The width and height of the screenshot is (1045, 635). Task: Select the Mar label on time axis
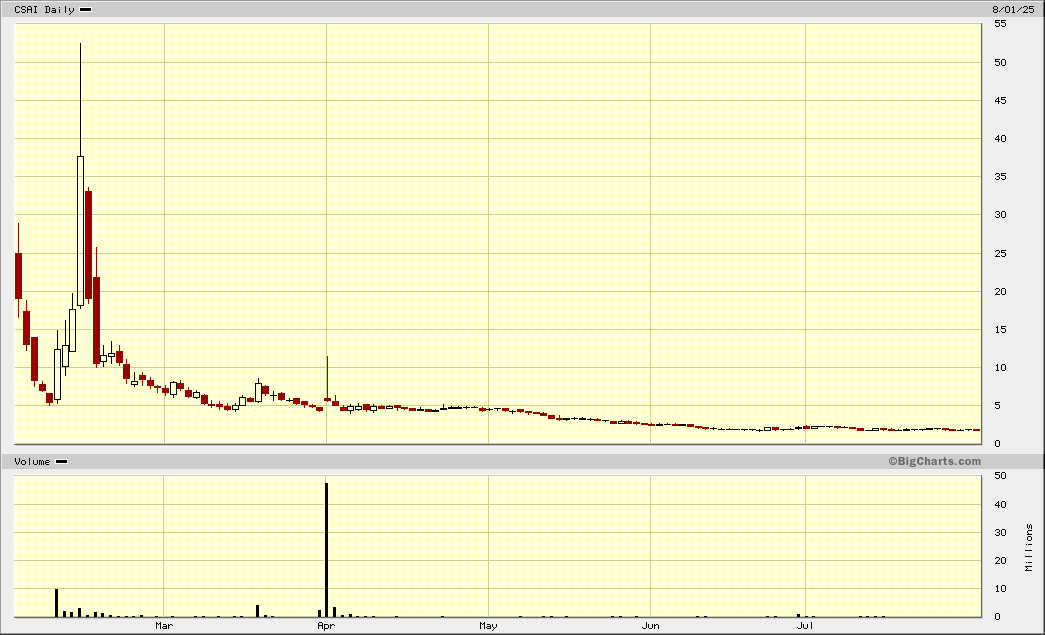[164, 626]
